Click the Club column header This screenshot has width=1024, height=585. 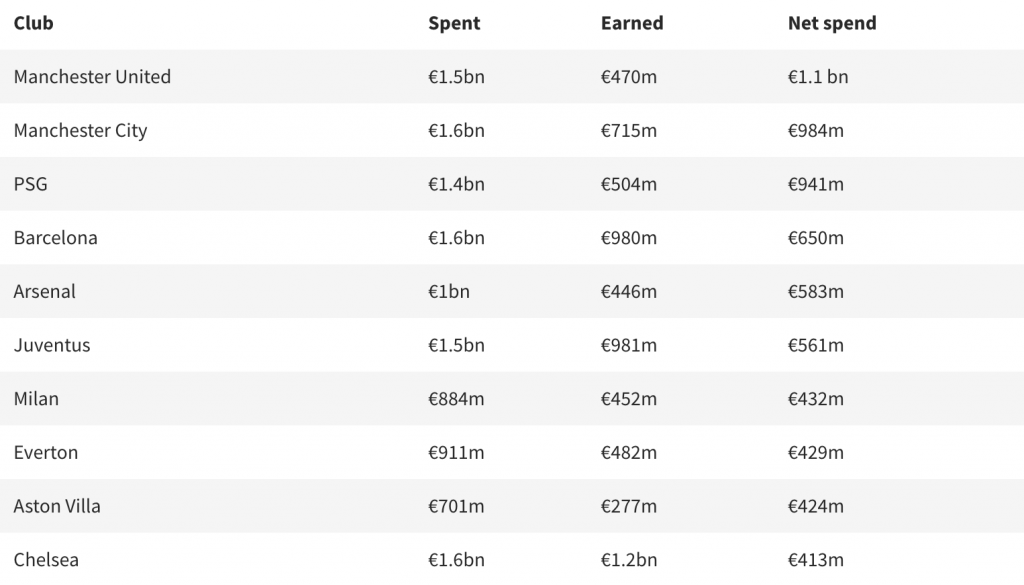coord(34,23)
